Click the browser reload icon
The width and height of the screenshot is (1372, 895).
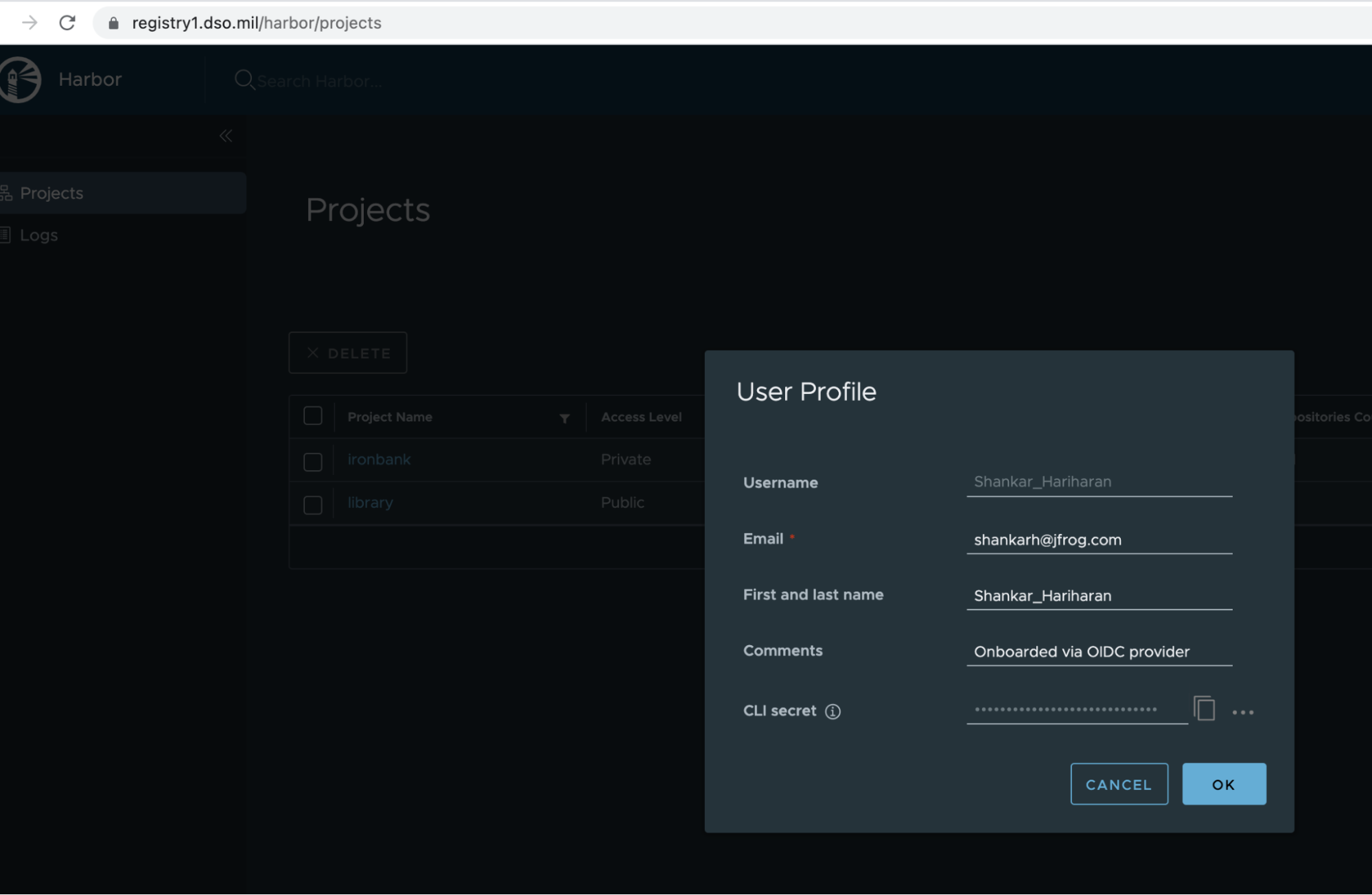tap(67, 23)
